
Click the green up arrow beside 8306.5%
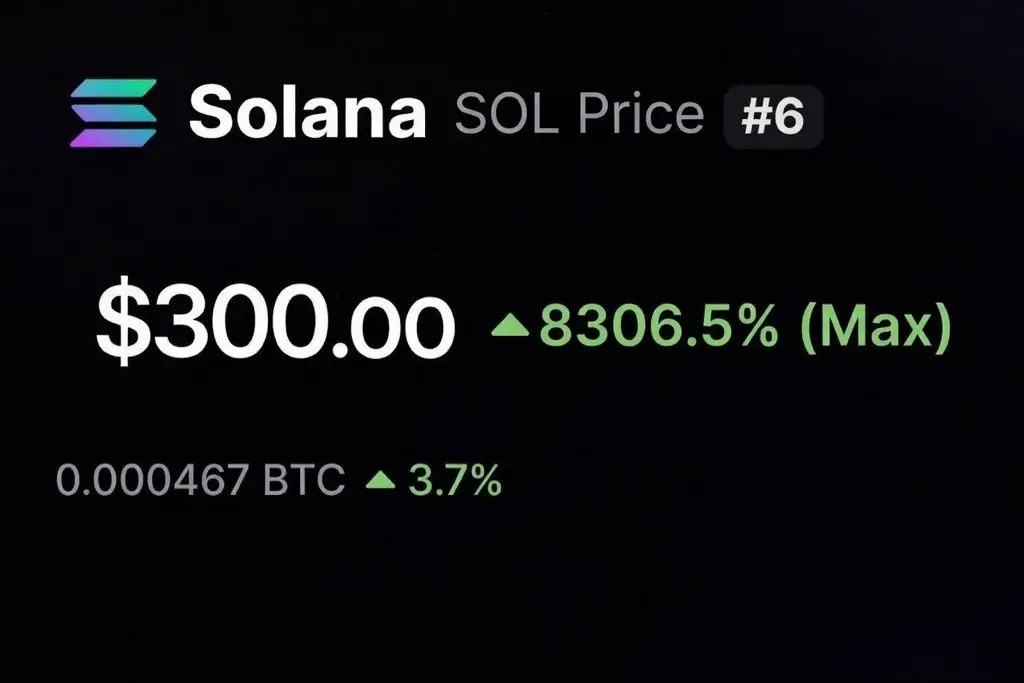tap(510, 324)
